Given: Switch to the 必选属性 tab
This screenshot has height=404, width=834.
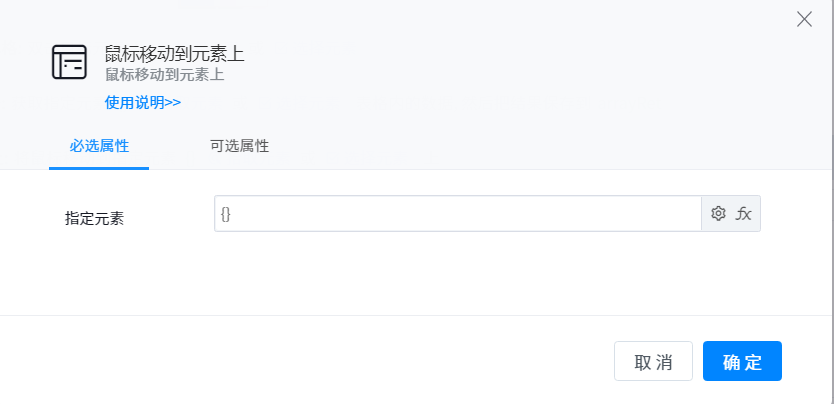Looking at the screenshot, I should pyautogui.click(x=99, y=146).
